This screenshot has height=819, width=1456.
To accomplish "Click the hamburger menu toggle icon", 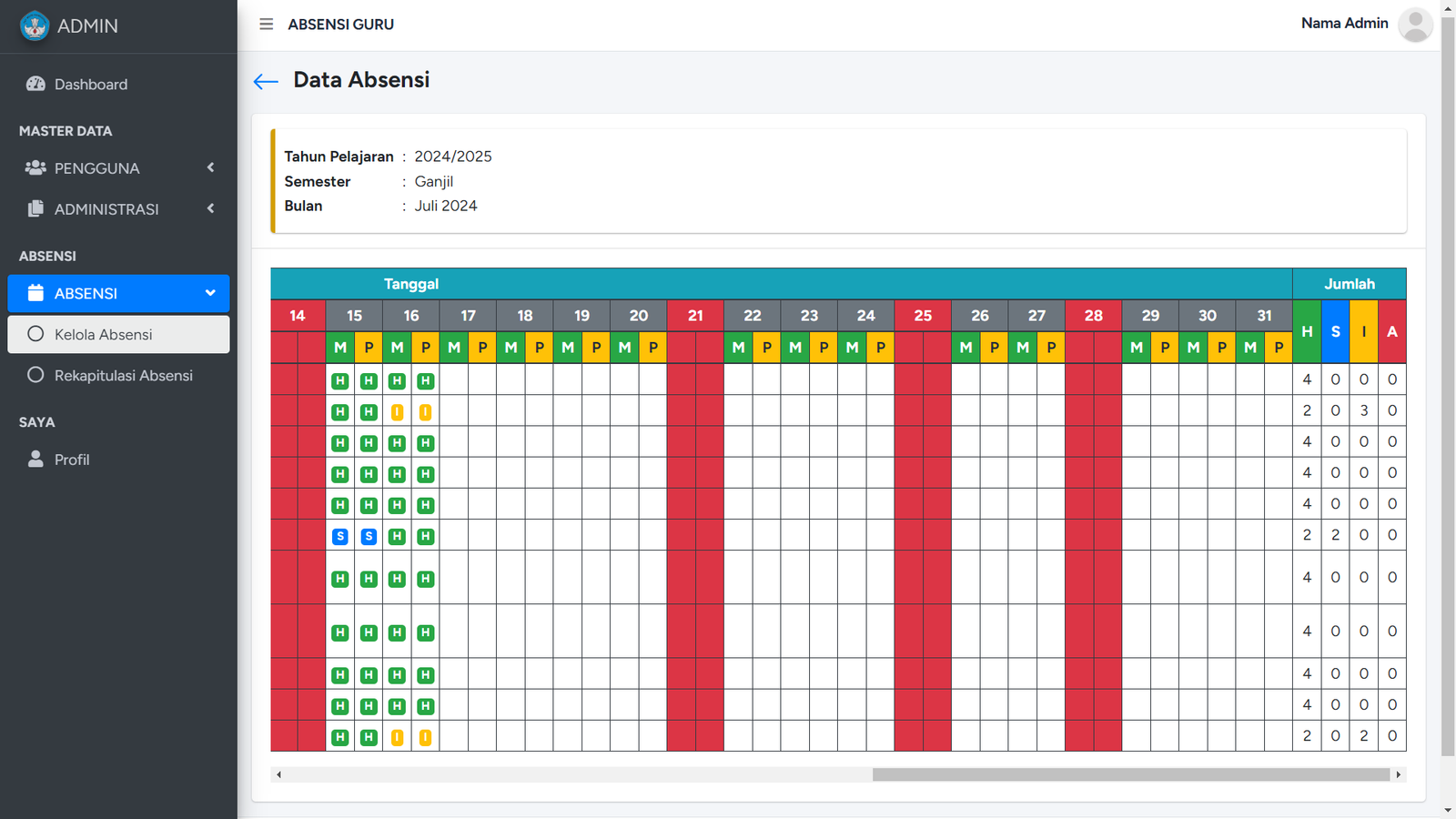I will click(266, 25).
